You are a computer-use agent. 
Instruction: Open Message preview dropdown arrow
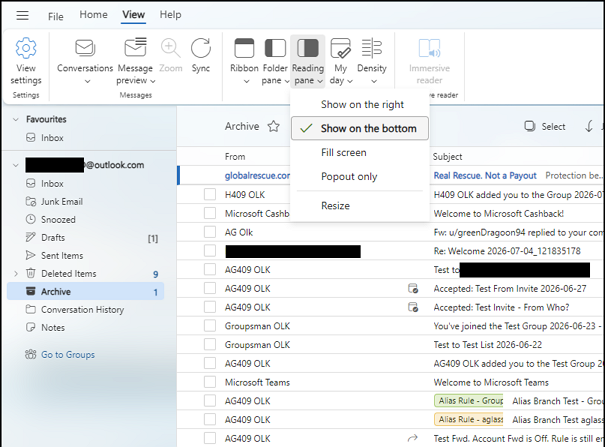click(x=153, y=81)
